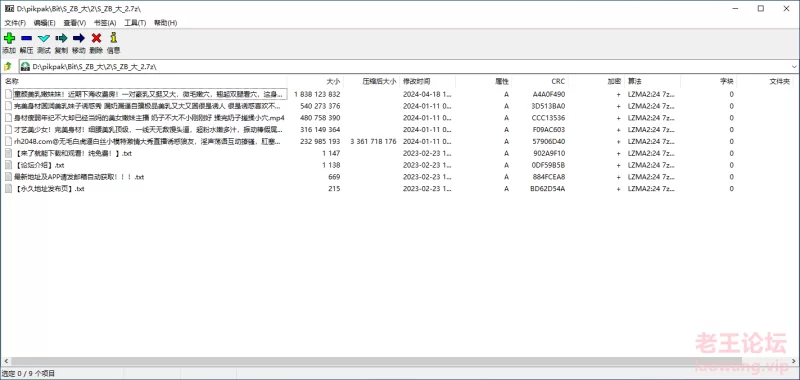Click the CRC value 57906D40
Viewport: 800px width, 380px height.
548,141
